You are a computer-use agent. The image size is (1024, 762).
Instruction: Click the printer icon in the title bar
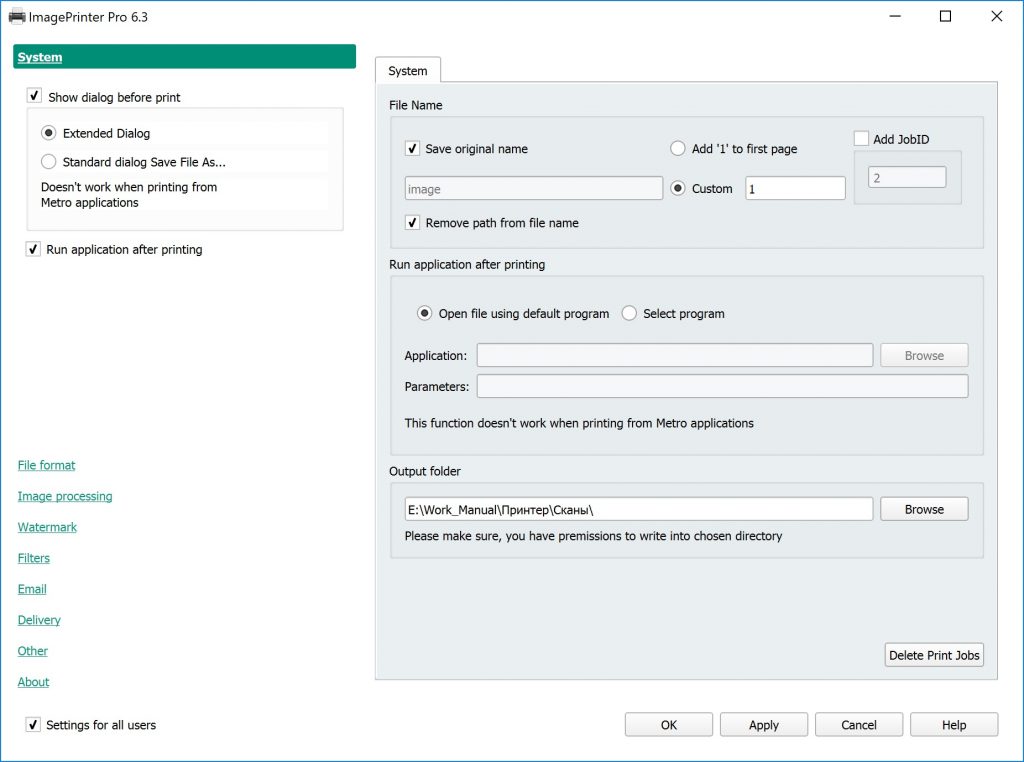click(17, 16)
